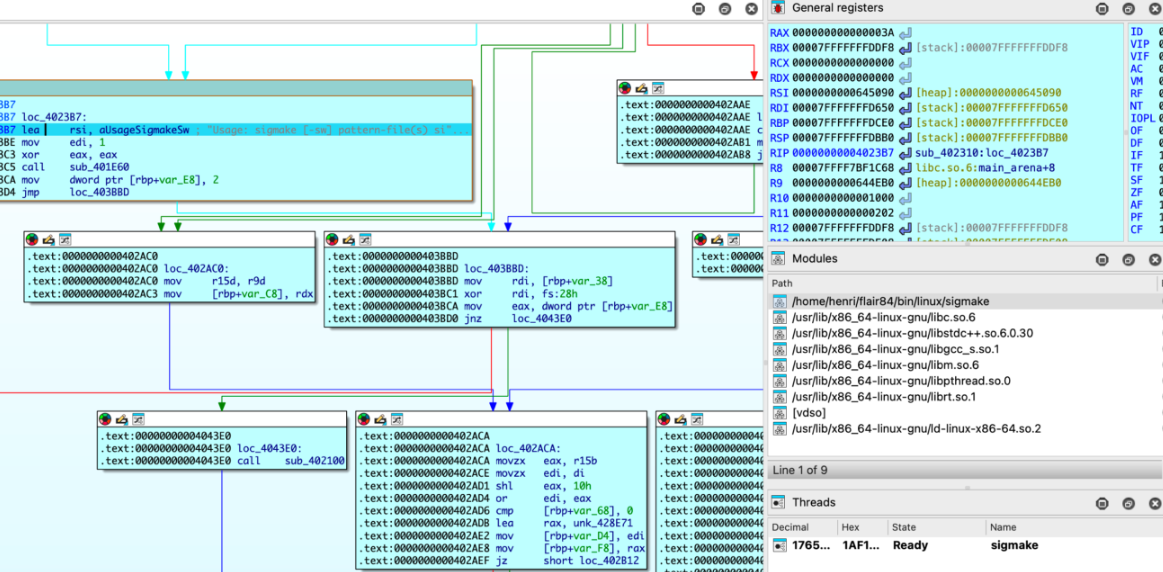Sort Modules by Path column header

click(x=782, y=283)
